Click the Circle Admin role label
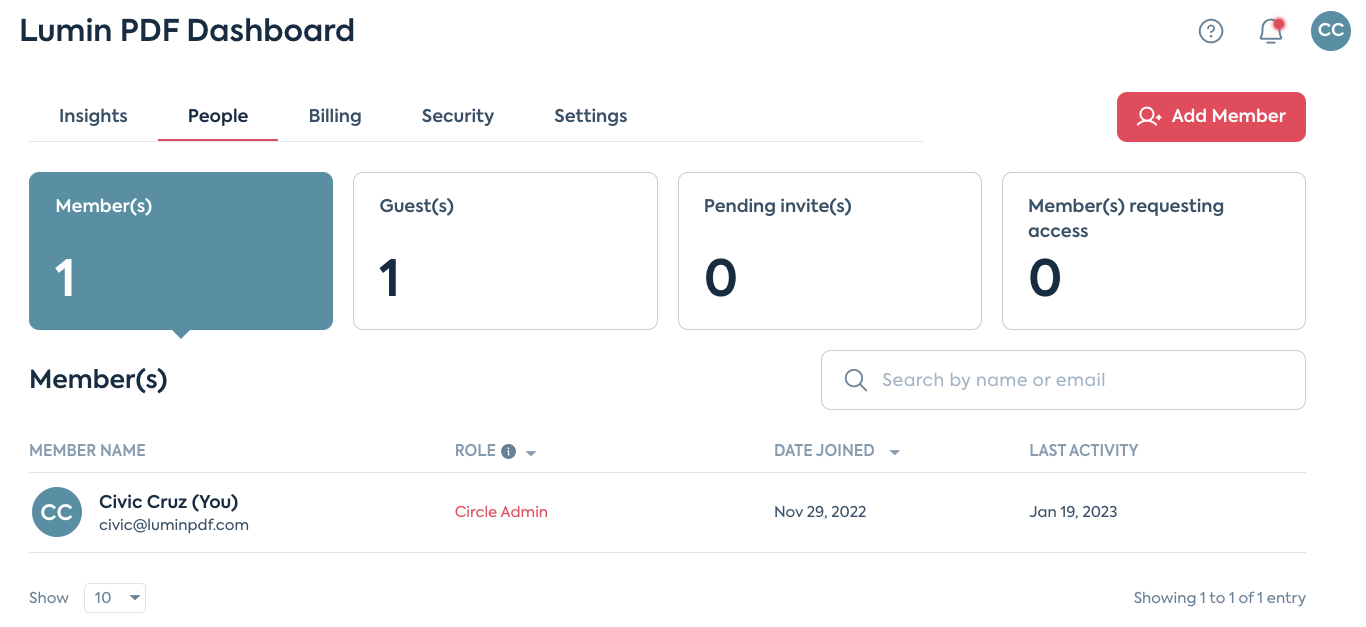Image resolution: width=1366 pixels, height=627 pixels. pyautogui.click(x=501, y=512)
